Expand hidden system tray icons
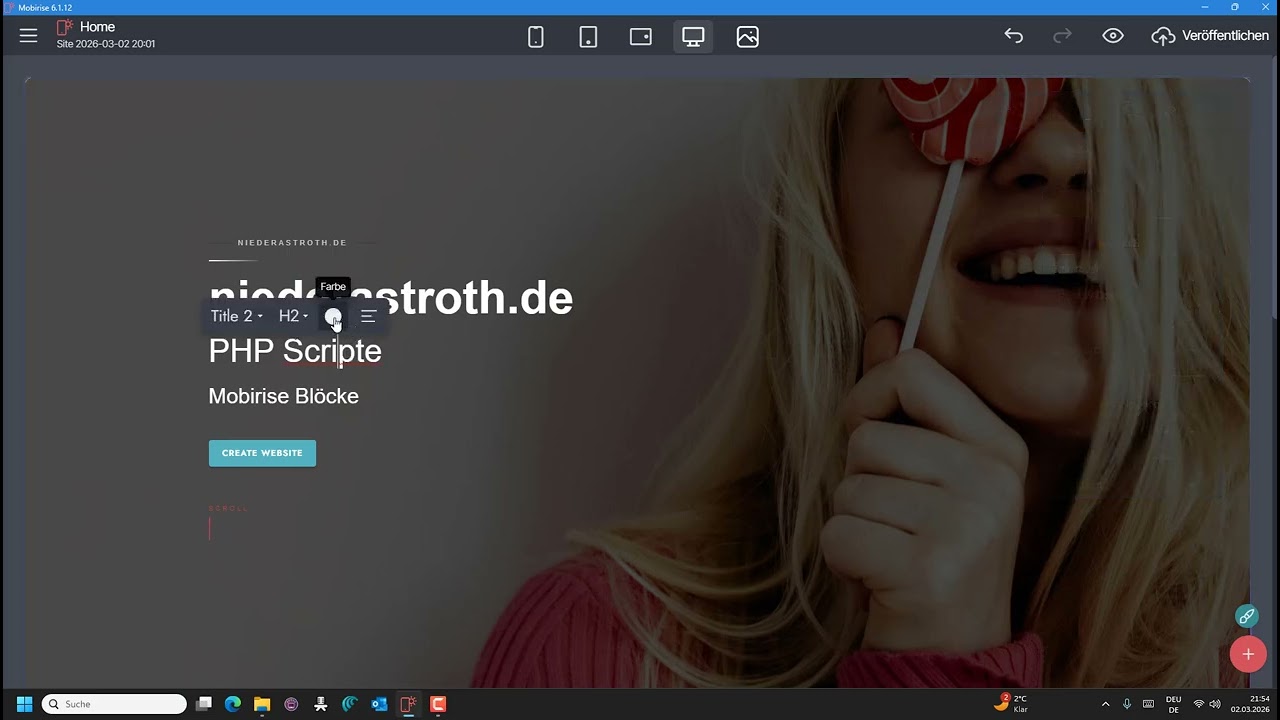The image size is (1280, 720). click(x=1105, y=704)
